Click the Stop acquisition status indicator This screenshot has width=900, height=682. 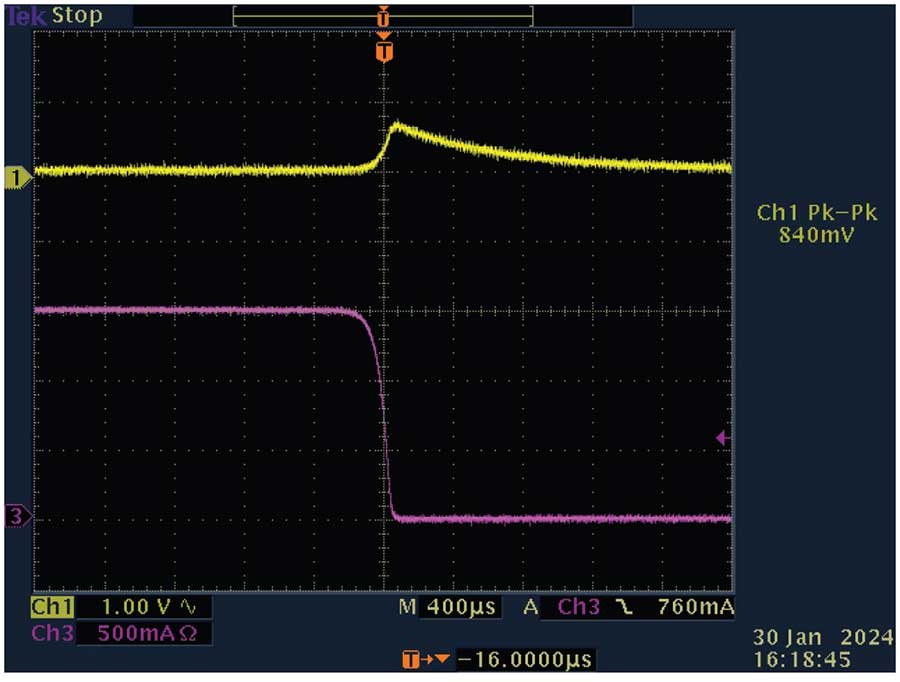pyautogui.click(x=77, y=16)
